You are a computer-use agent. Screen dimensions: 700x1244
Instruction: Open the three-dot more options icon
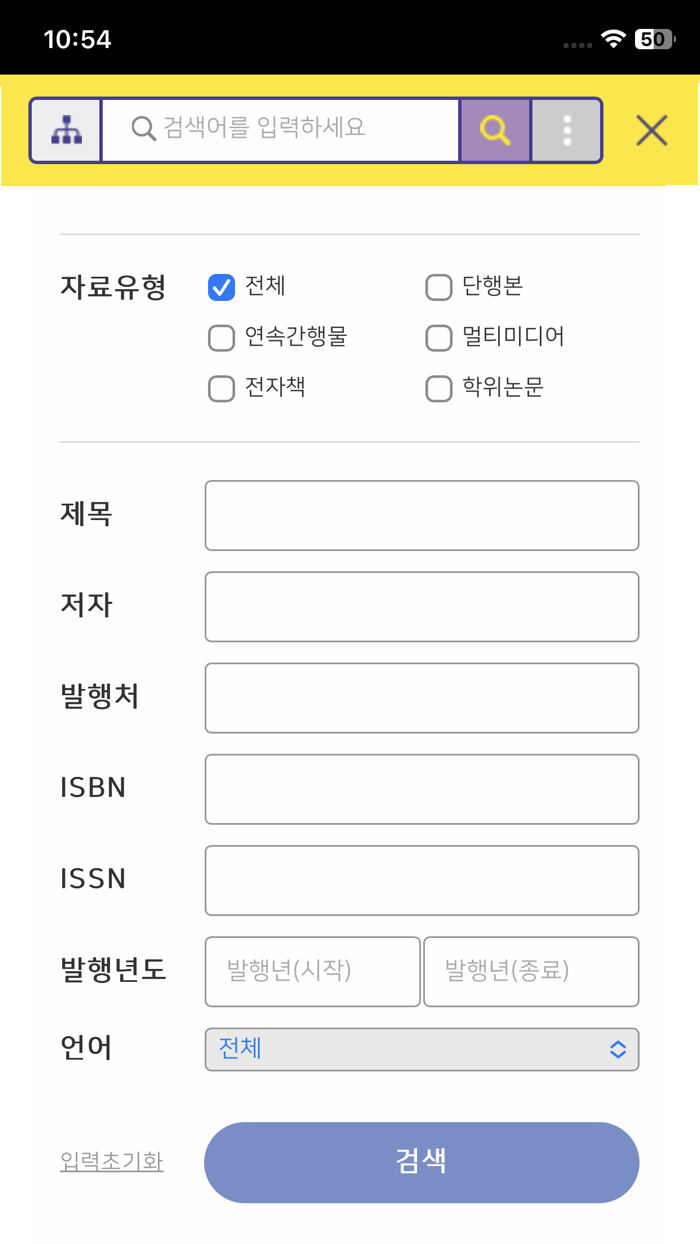pyautogui.click(x=566, y=130)
